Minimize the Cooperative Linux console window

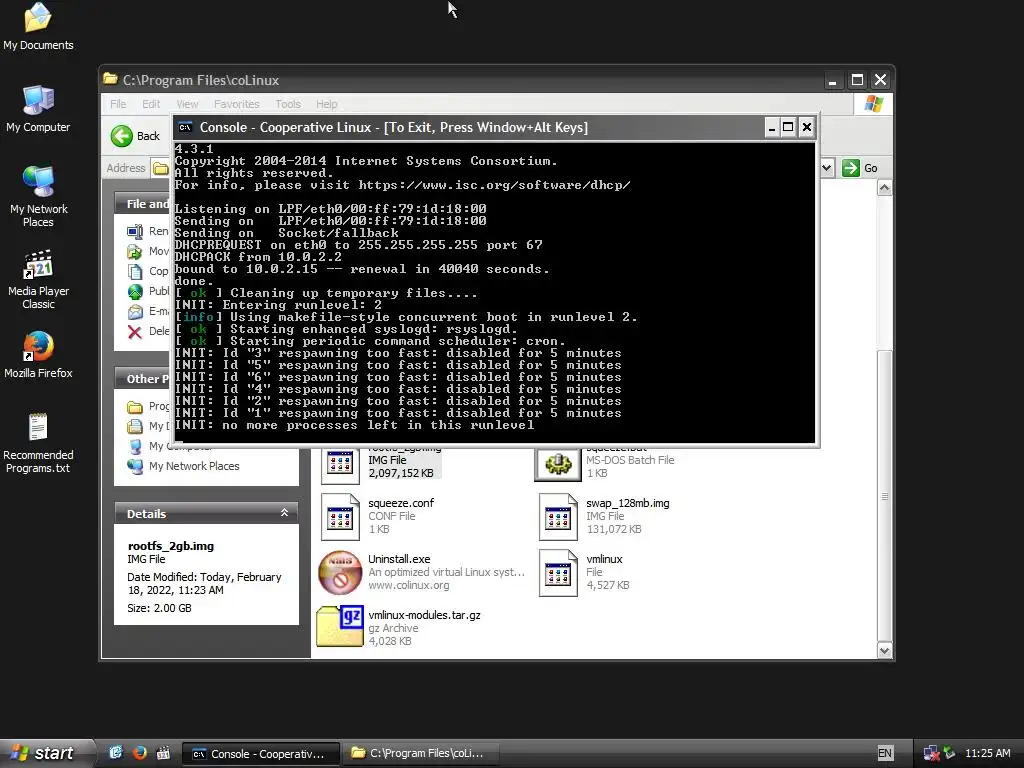[x=771, y=127]
